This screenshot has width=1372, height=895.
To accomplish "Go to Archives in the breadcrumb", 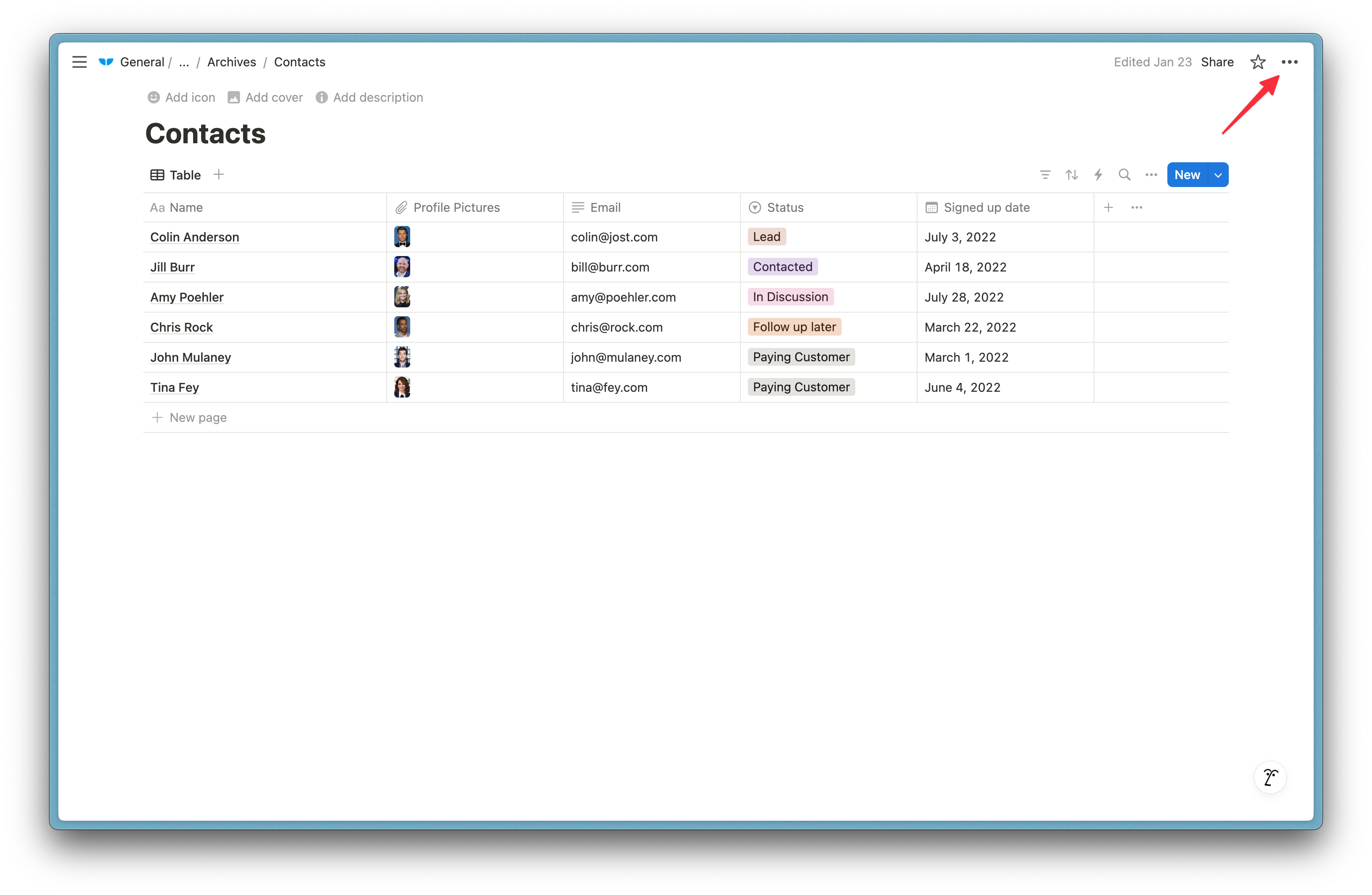I will coord(232,62).
